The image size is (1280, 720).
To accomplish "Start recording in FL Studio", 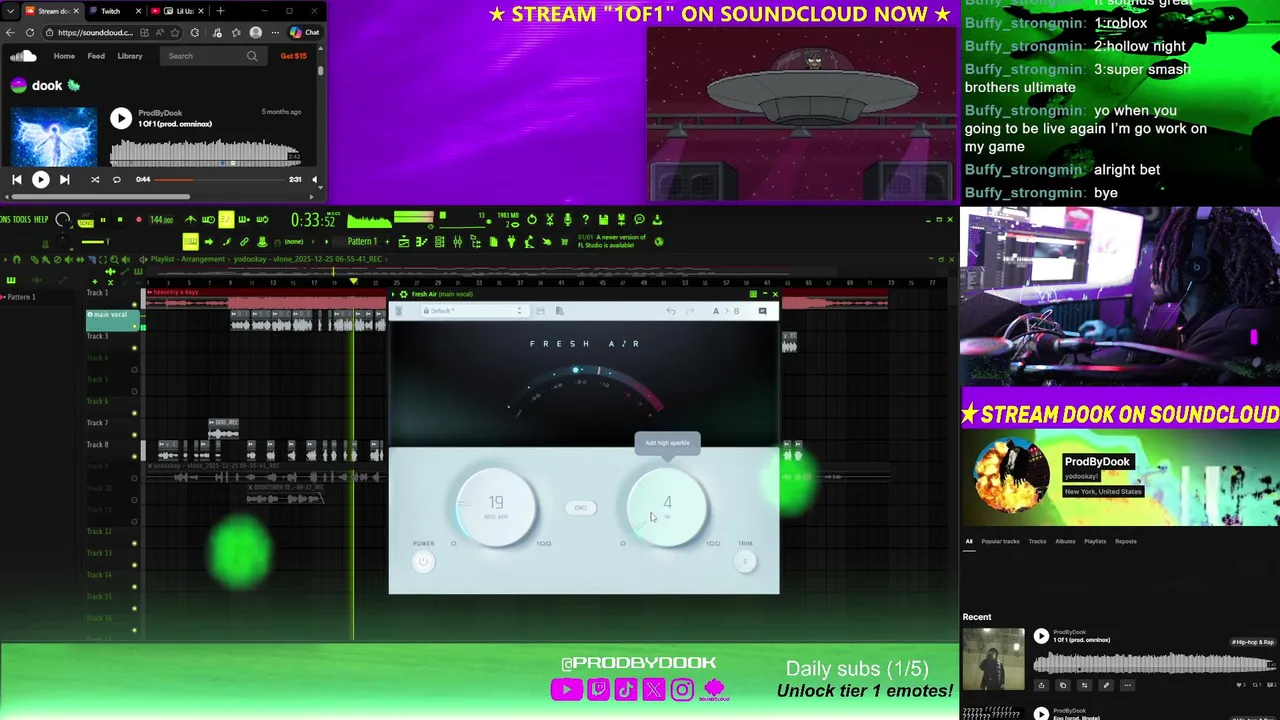I will pos(139,219).
